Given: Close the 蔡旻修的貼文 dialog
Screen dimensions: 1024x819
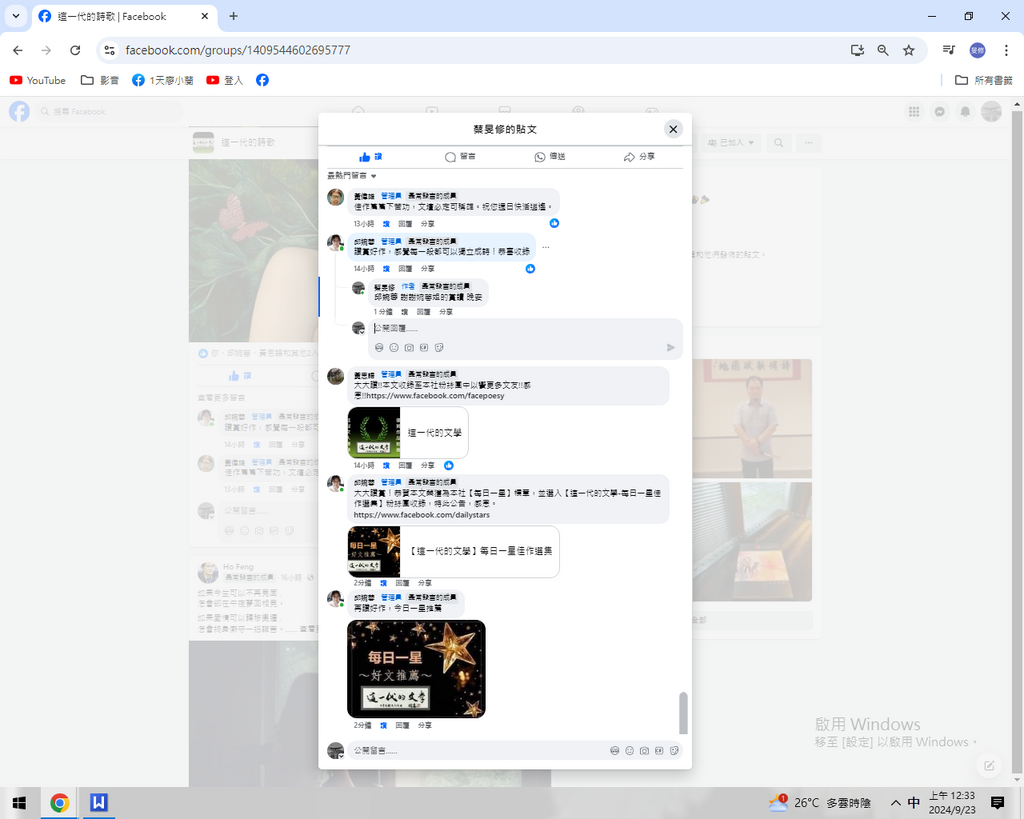Looking at the screenshot, I should (673, 129).
